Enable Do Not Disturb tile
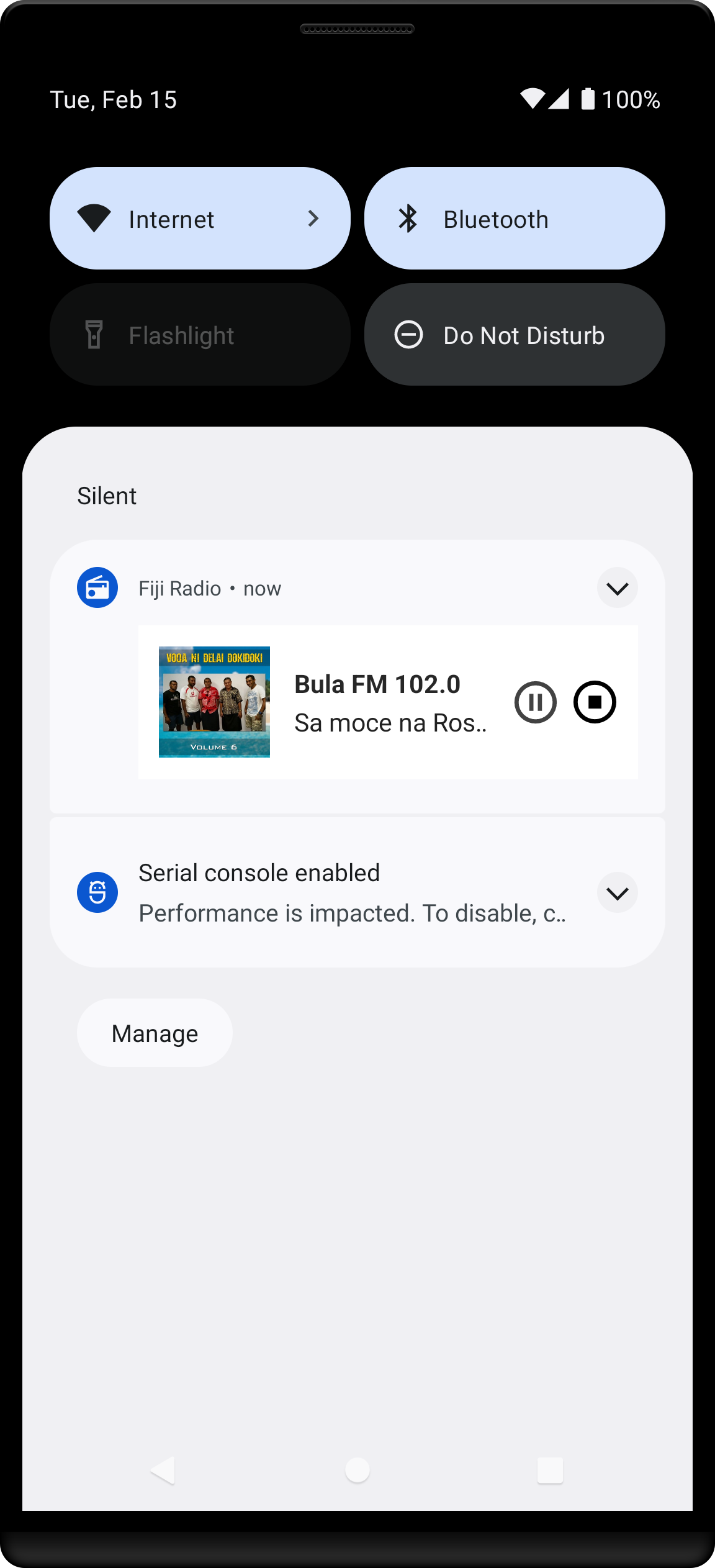Screen dimensions: 715x1568 [x=515, y=335]
